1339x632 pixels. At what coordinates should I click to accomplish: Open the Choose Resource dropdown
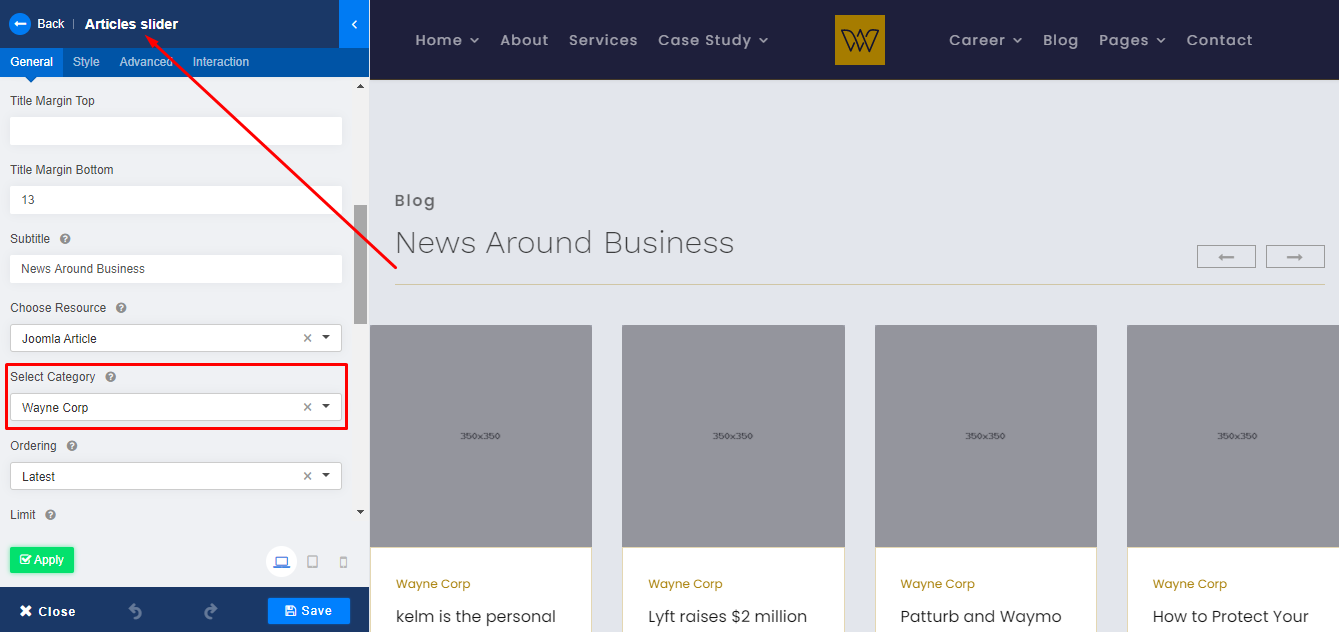tap(326, 338)
